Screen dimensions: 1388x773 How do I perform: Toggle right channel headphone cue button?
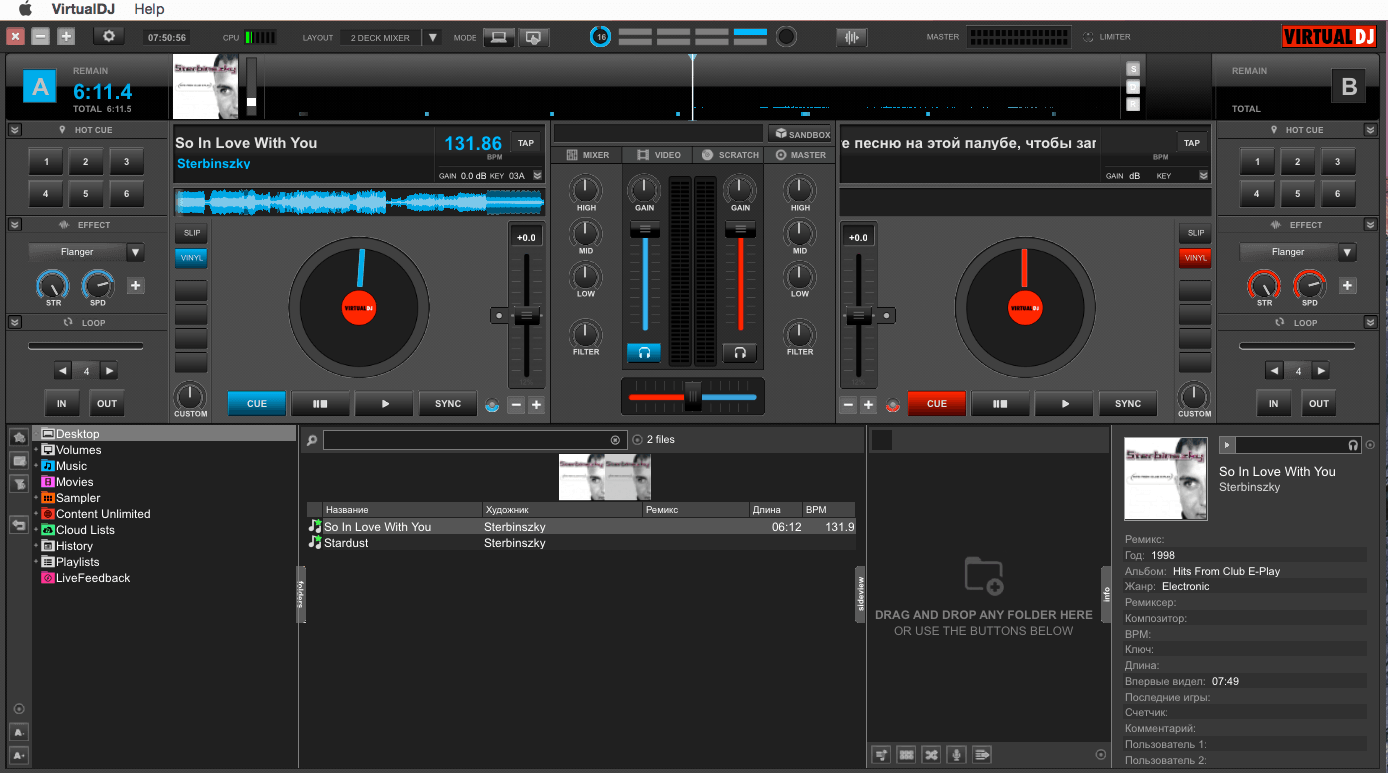click(x=740, y=352)
